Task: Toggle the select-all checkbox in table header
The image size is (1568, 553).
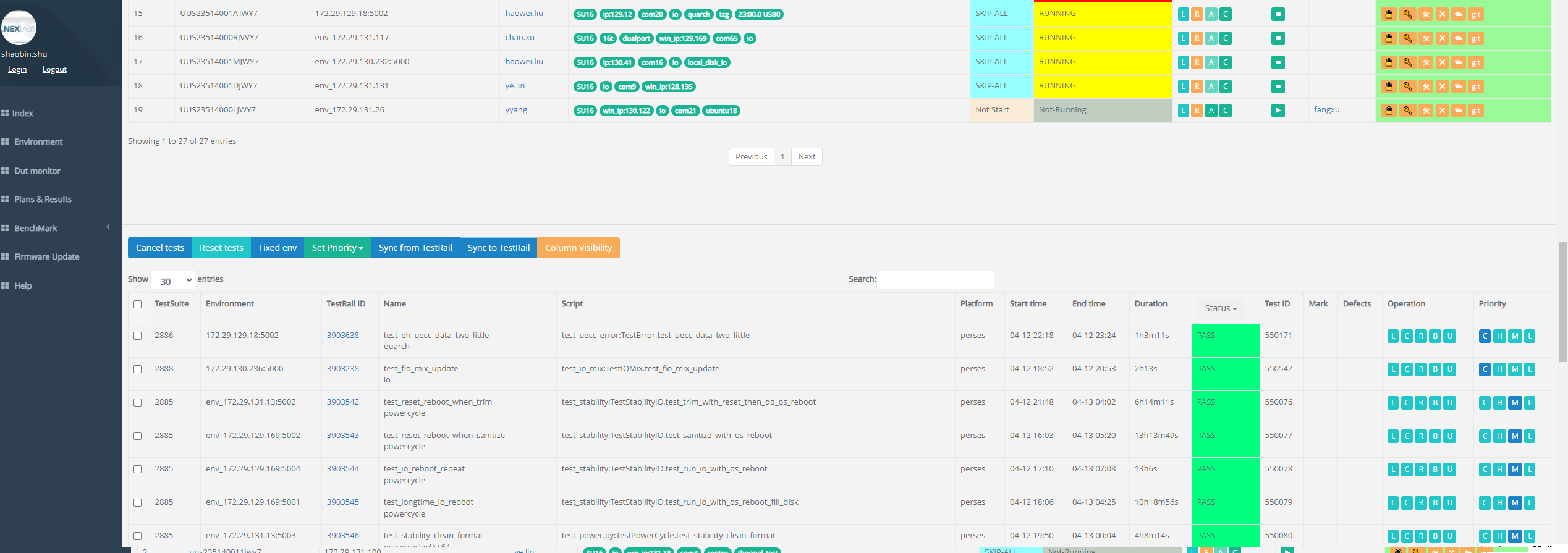Action: (x=138, y=304)
